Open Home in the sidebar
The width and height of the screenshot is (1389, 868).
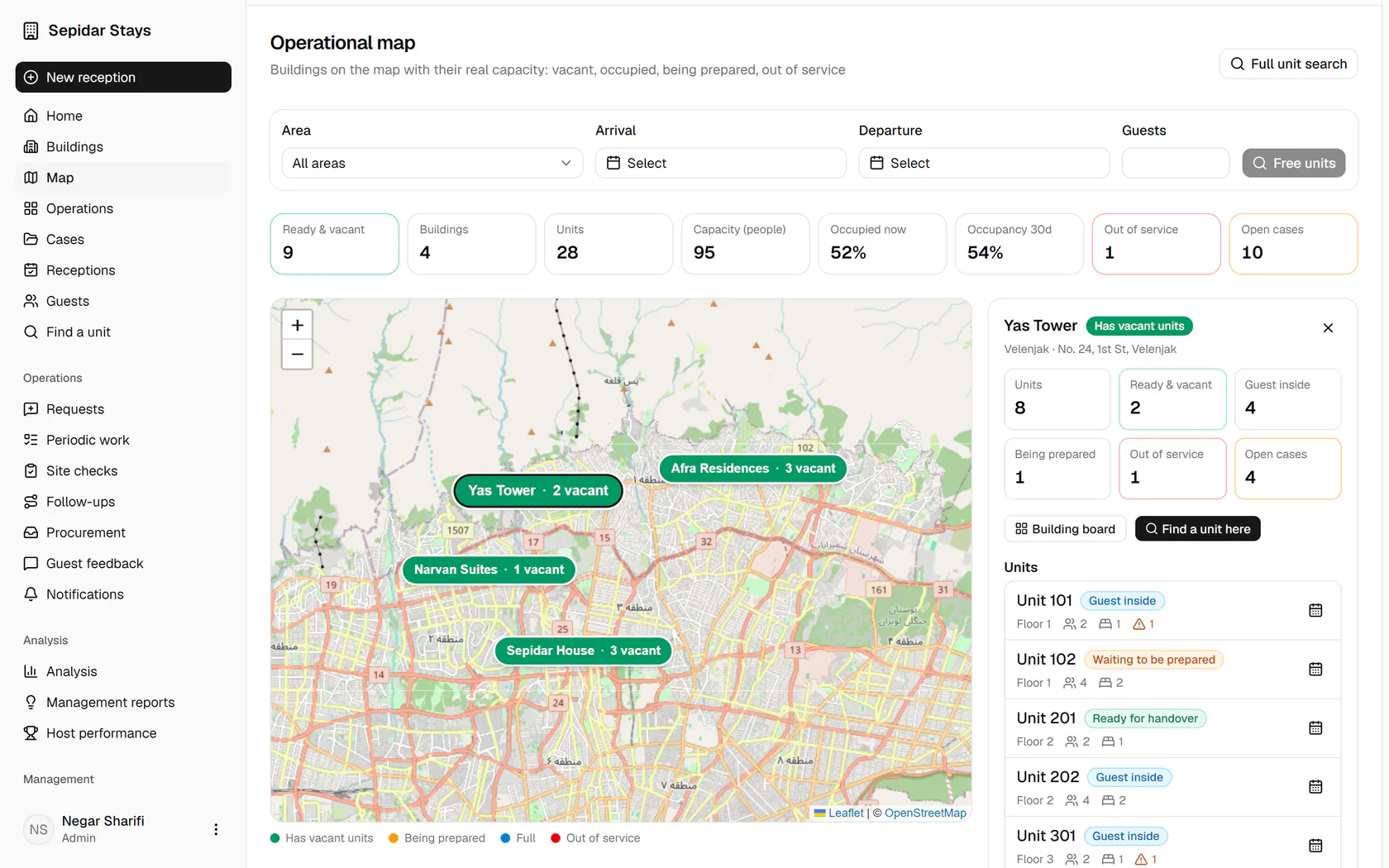coord(123,116)
